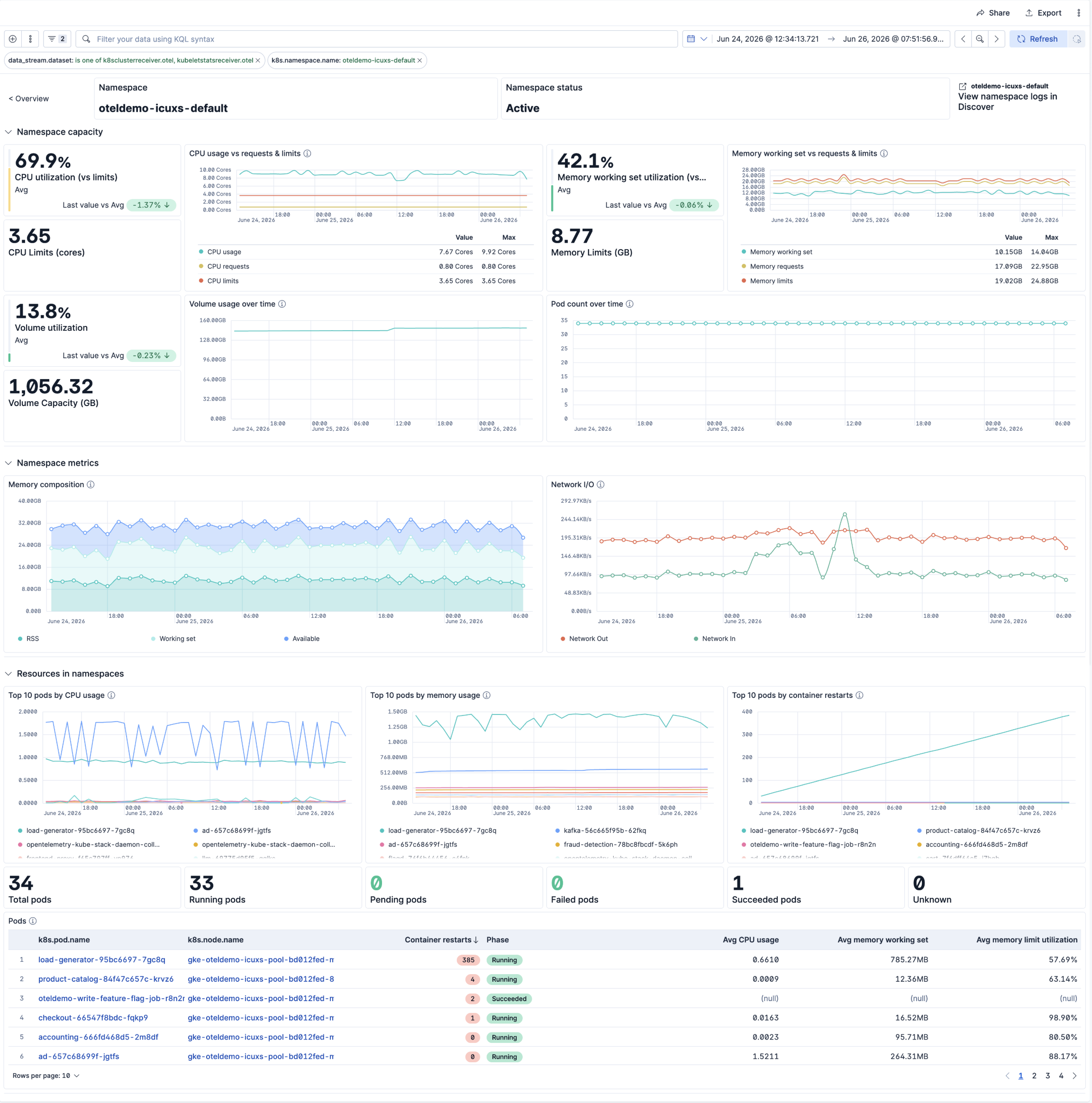The image size is (1092, 1103).
Task: Open the query menu vertical dots
Action: click(x=30, y=39)
